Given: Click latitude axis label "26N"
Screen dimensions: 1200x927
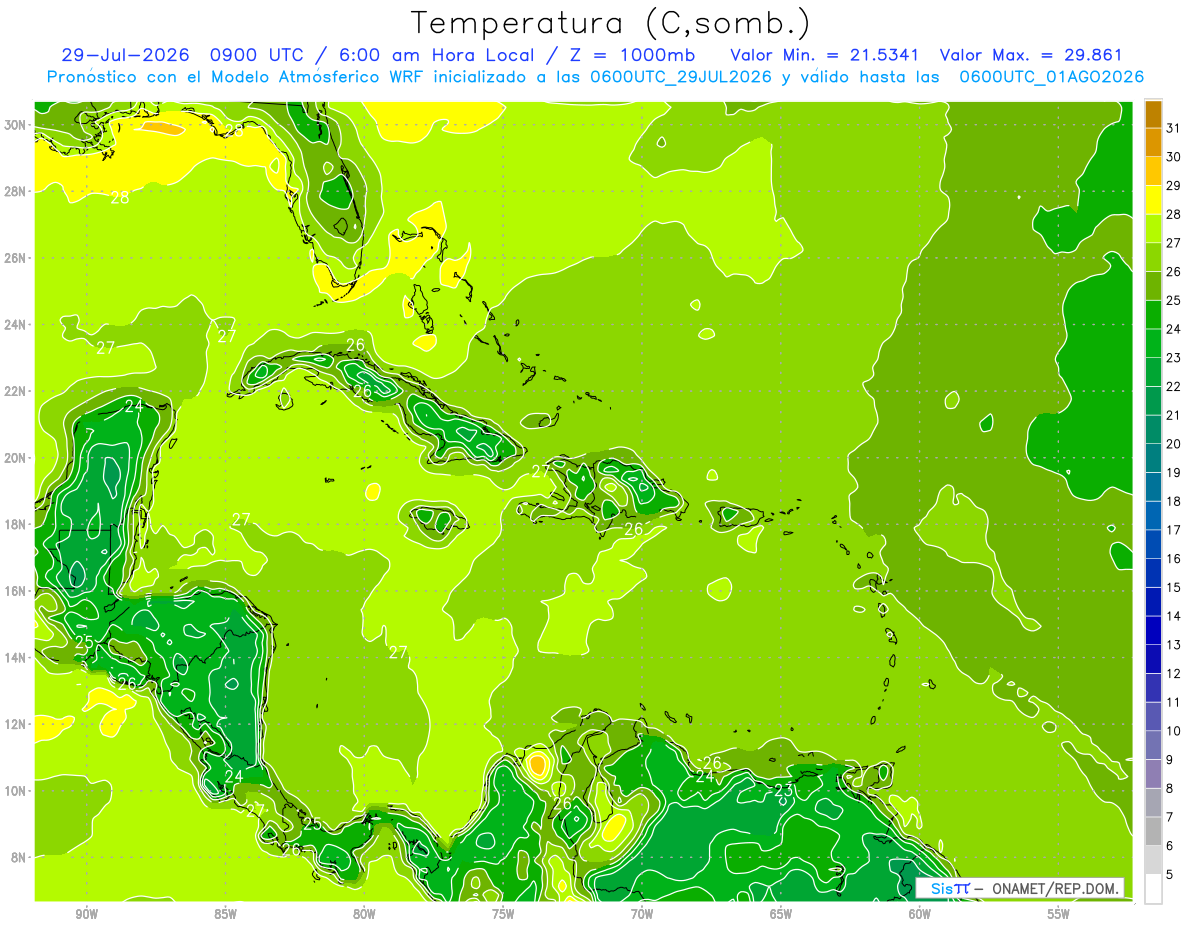Looking at the screenshot, I should (16, 257).
